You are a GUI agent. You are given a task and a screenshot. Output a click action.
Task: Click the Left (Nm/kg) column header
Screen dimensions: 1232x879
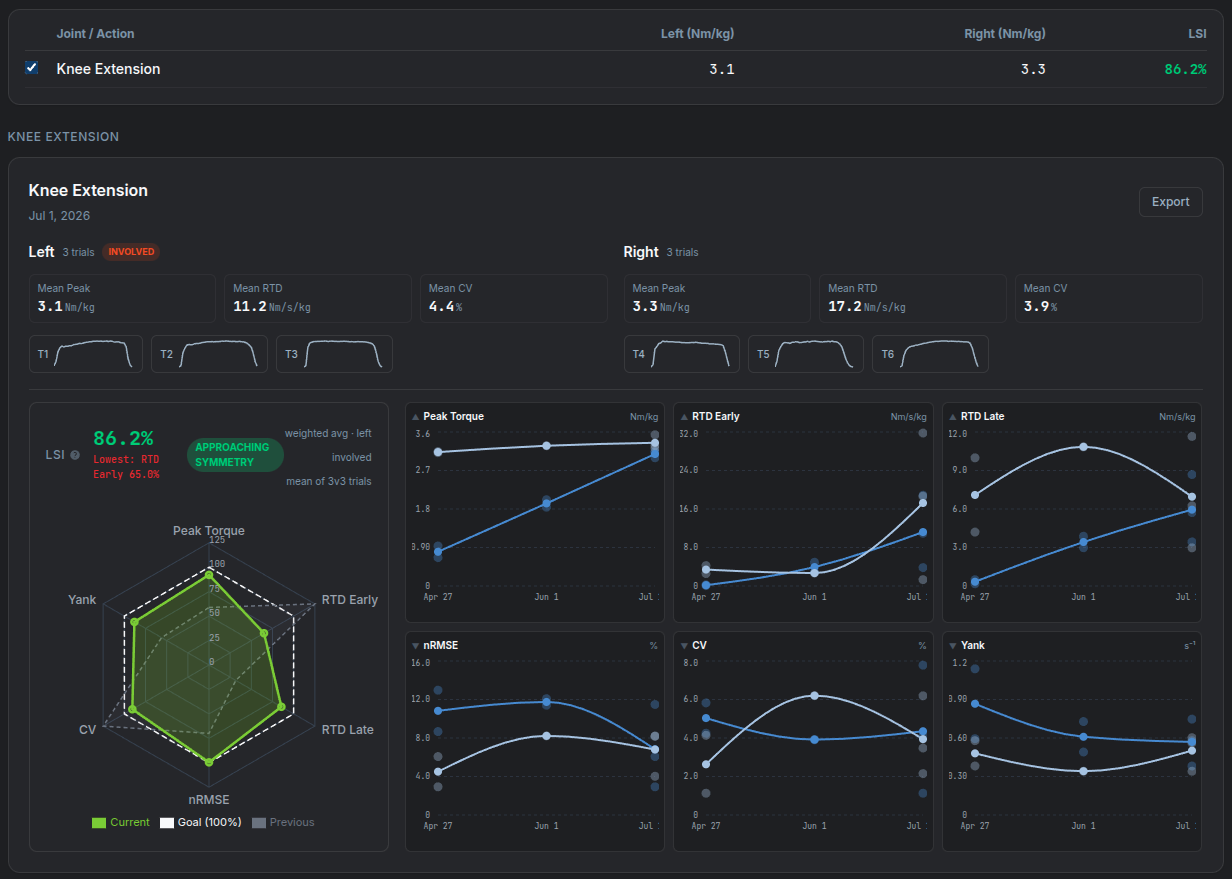click(x=698, y=34)
